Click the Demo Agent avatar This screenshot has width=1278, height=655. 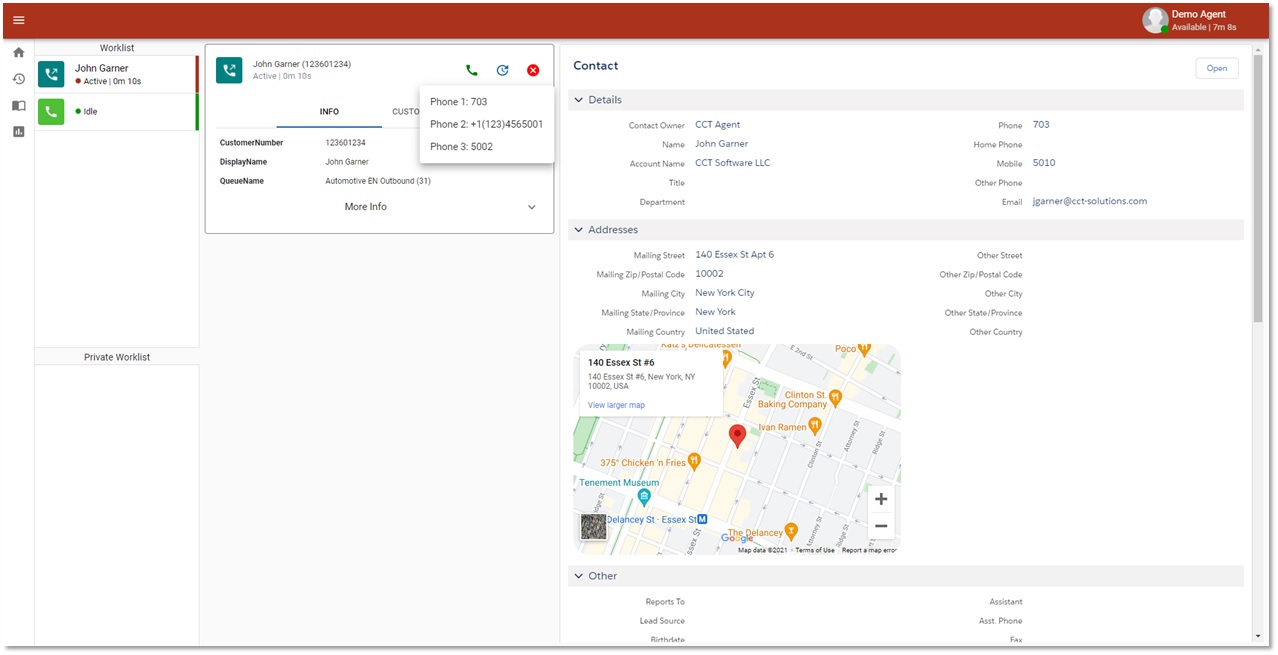click(1156, 20)
